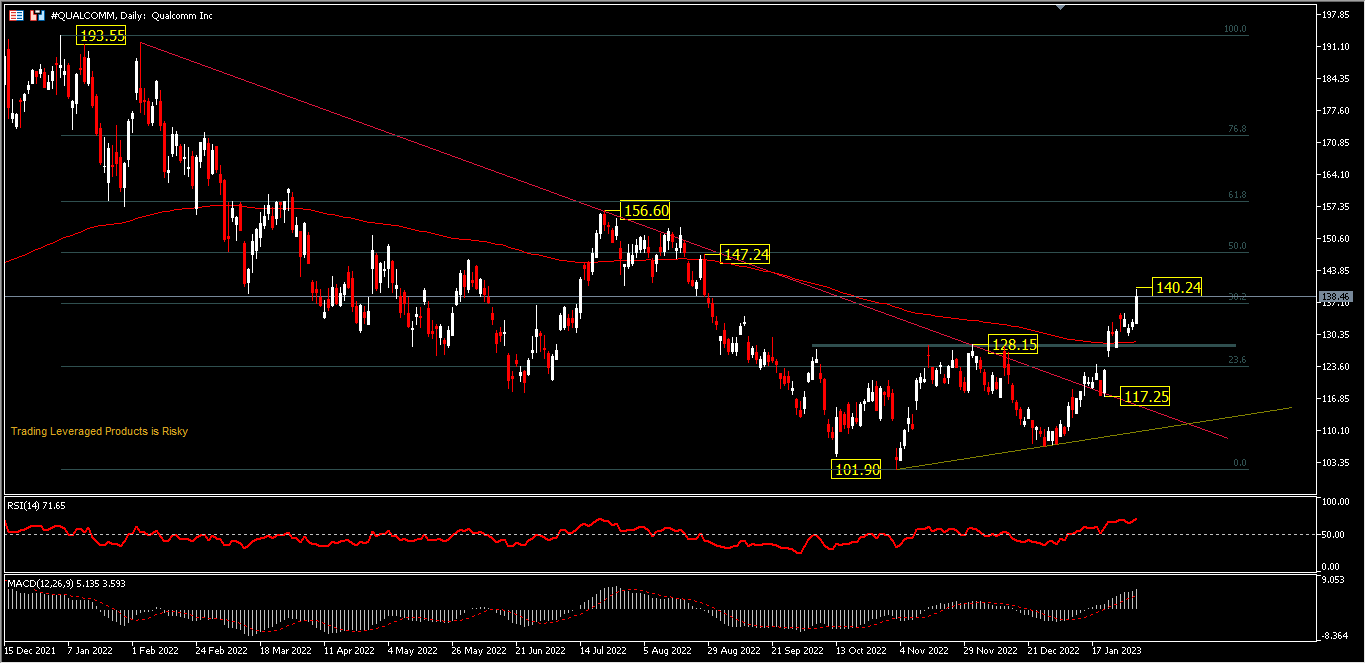The height and width of the screenshot is (664, 1366).
Task: Click the current price marker on price axis
Action: click(x=1335, y=297)
